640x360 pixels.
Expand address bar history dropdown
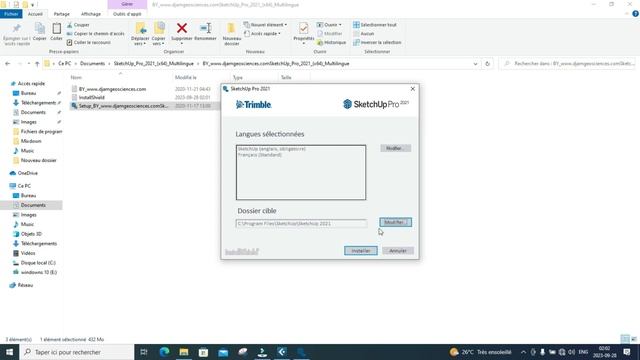tap(475, 64)
